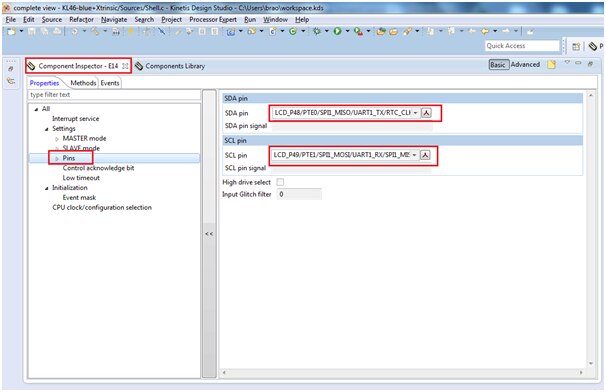Click the New C source file icon
This screenshot has width=606, height=392.
click(272, 32)
